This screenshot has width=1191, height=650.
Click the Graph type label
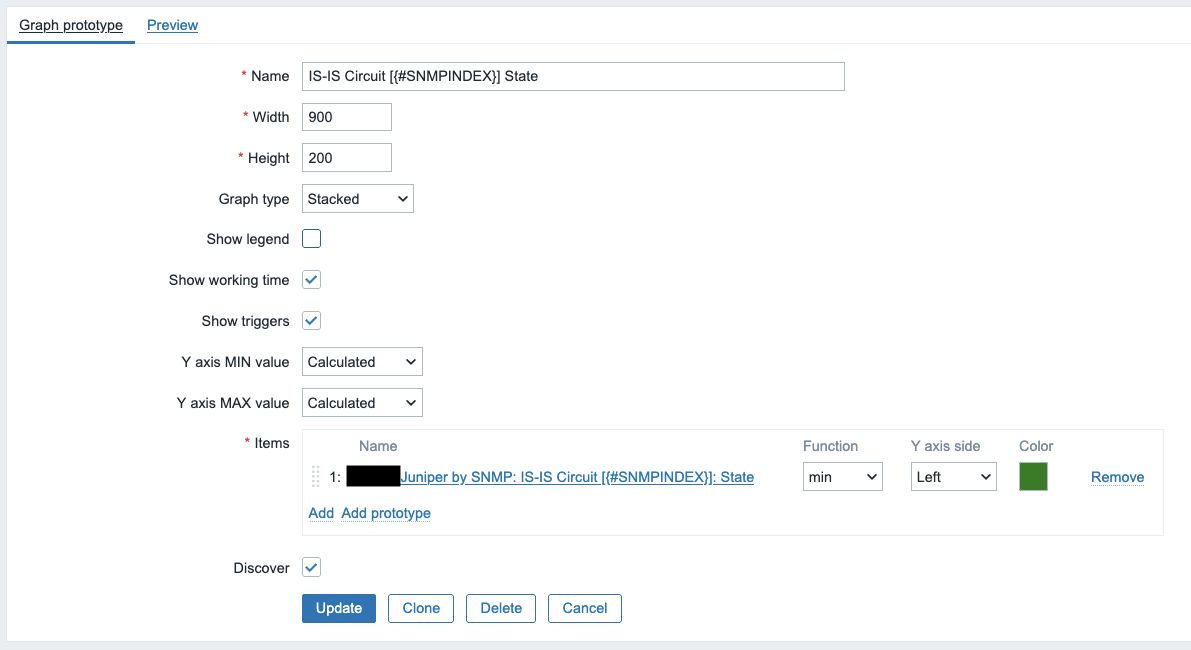254,199
